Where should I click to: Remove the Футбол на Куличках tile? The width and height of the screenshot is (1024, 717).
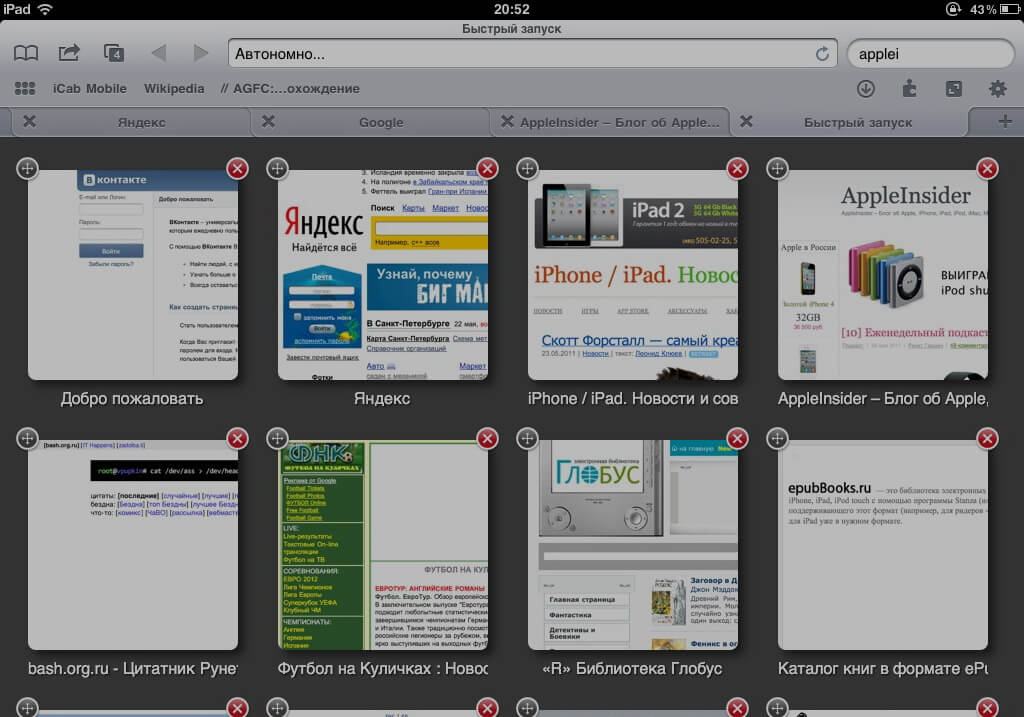click(487, 438)
